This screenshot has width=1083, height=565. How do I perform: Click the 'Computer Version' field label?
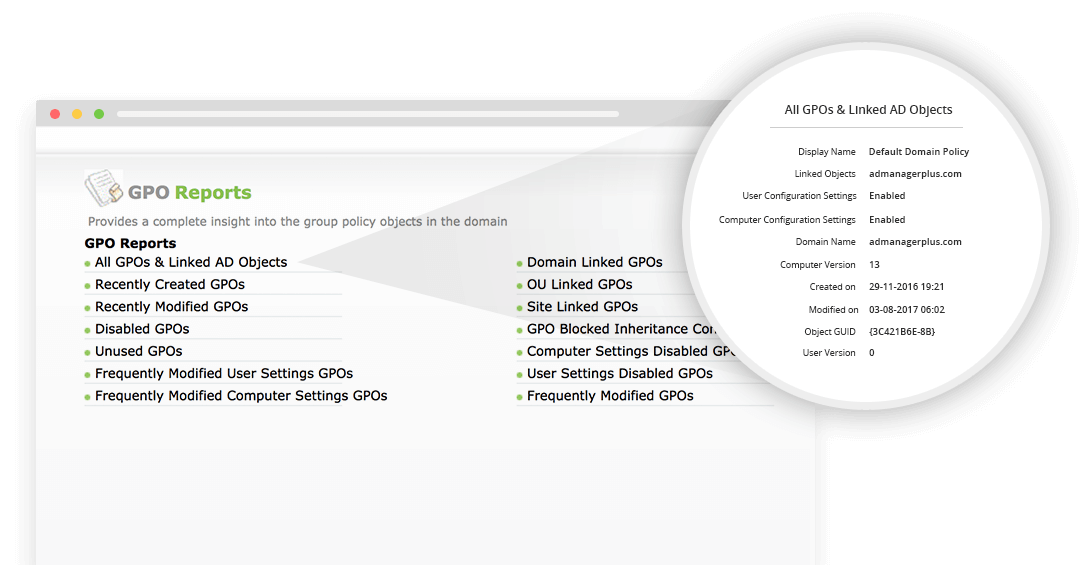[x=818, y=265]
